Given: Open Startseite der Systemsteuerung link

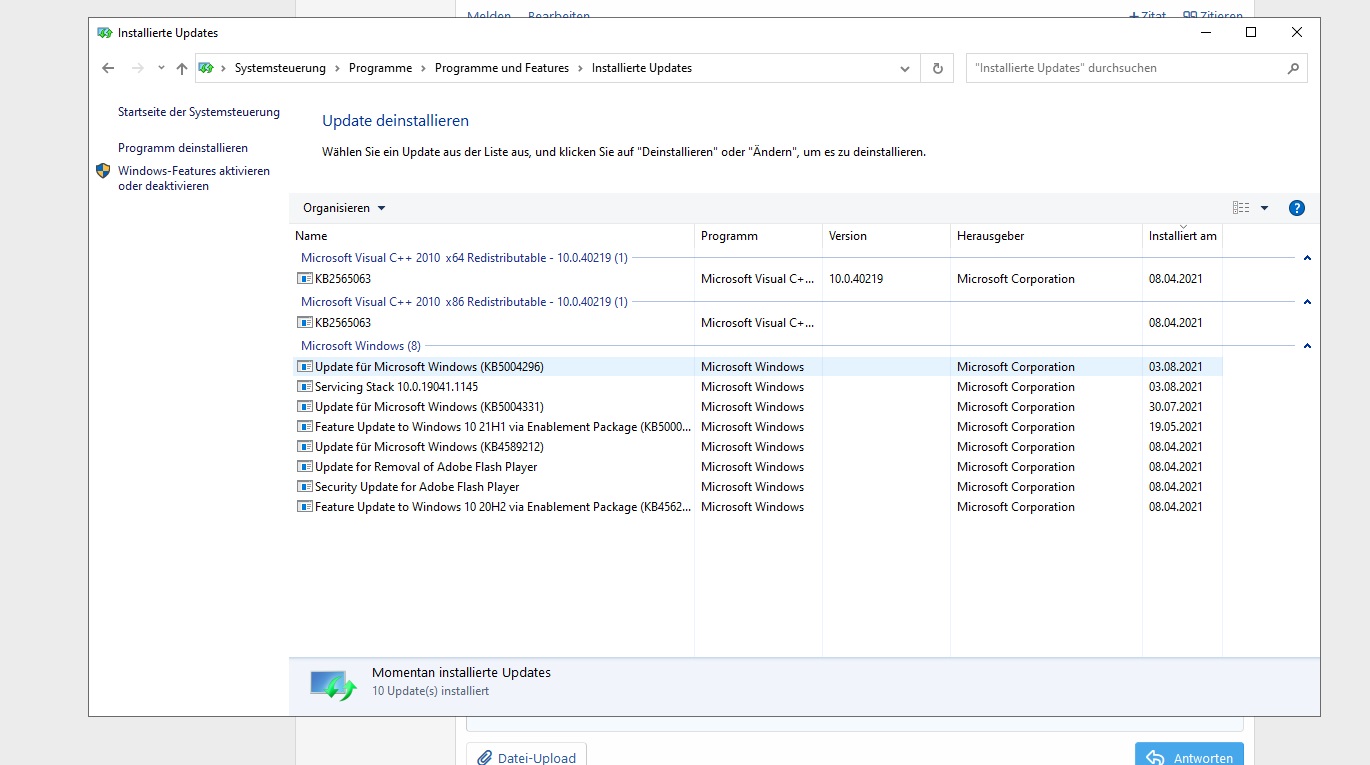Looking at the screenshot, I should click(x=199, y=112).
